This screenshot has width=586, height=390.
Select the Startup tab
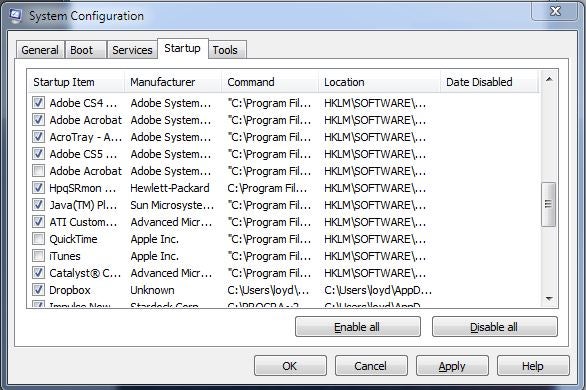pos(182,48)
